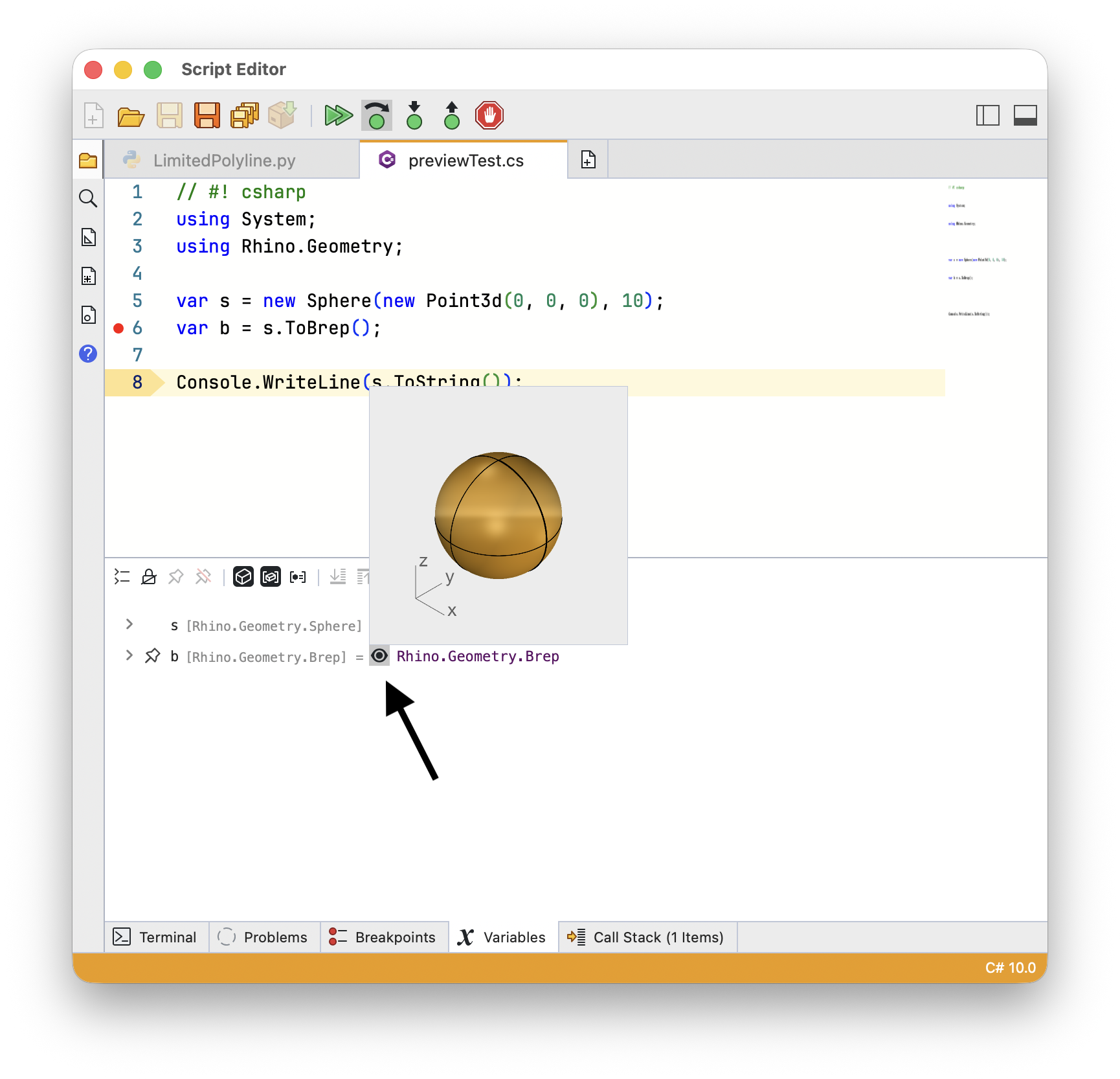The width and height of the screenshot is (1120, 1079).
Task: Stop debugging with the red hand icon
Action: coord(489,115)
